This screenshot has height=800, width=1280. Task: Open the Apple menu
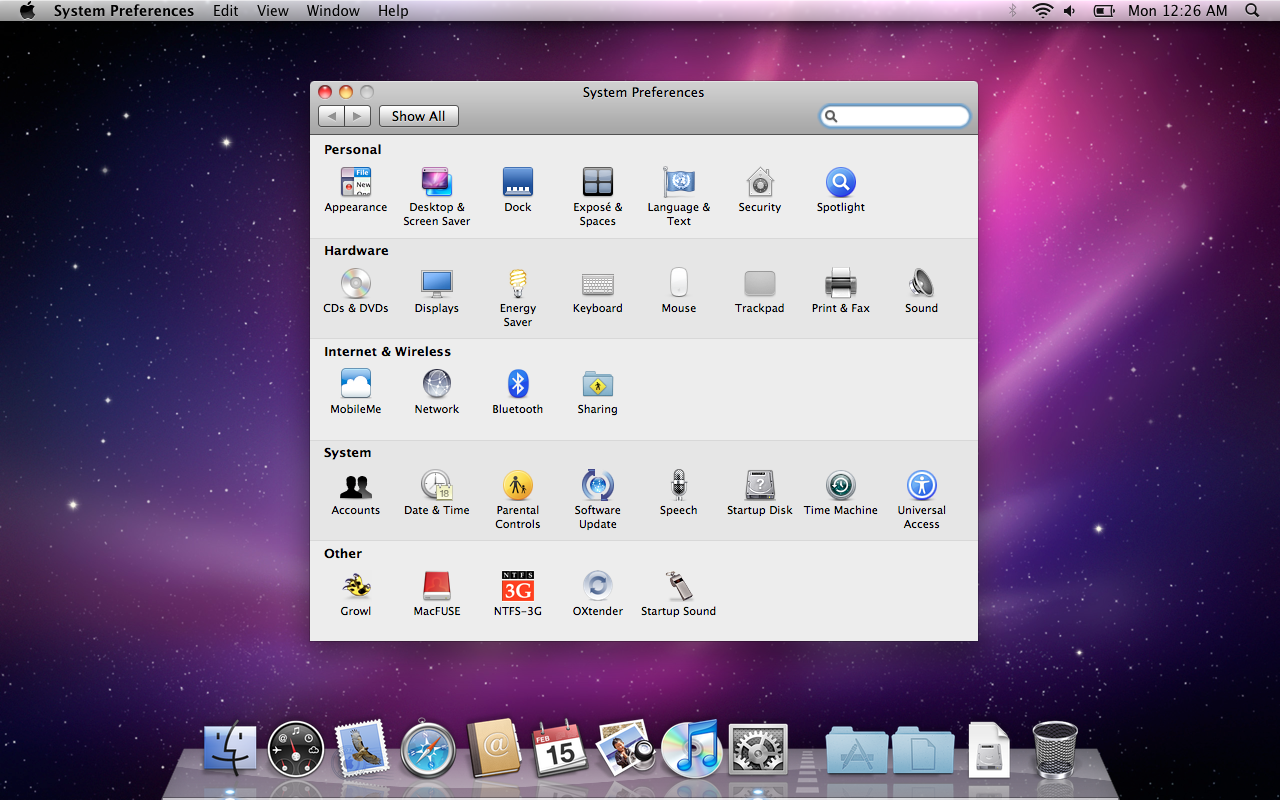pyautogui.click(x=27, y=11)
